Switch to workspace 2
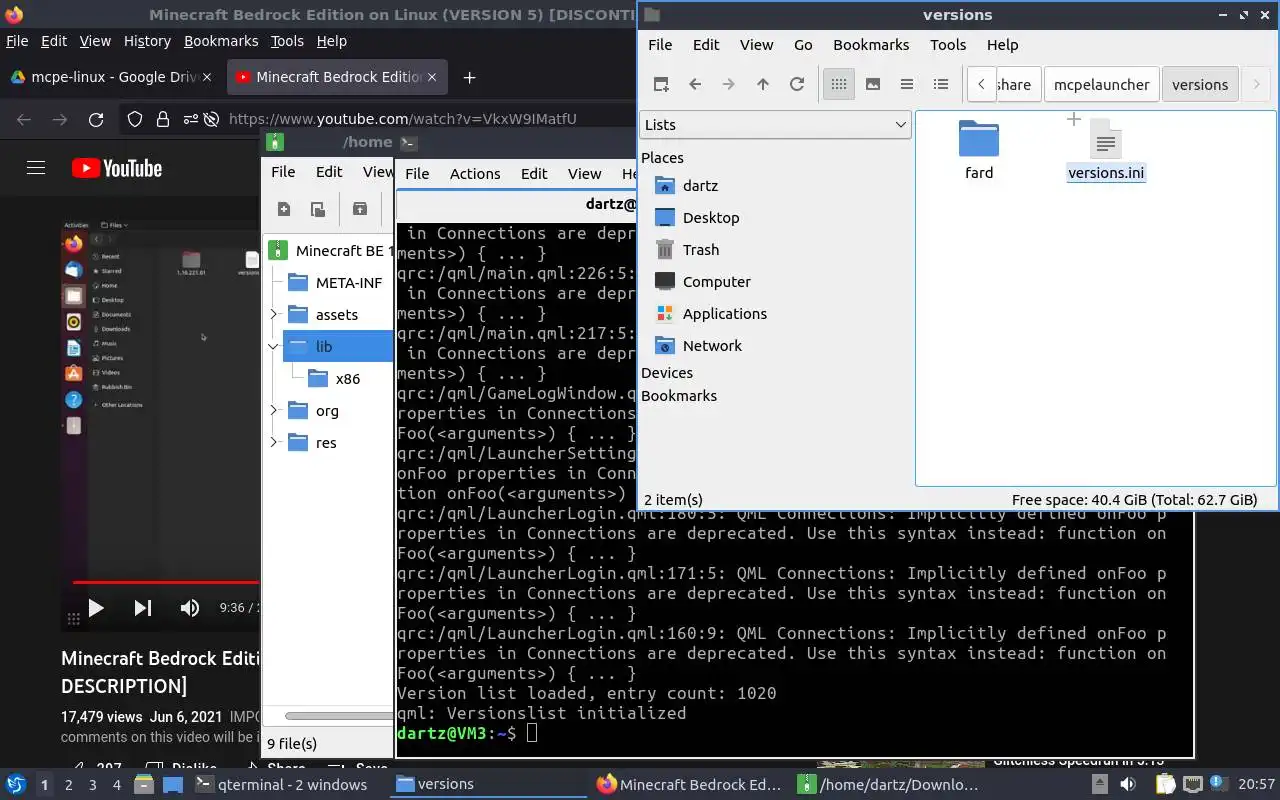The image size is (1280, 800). pos(69,785)
